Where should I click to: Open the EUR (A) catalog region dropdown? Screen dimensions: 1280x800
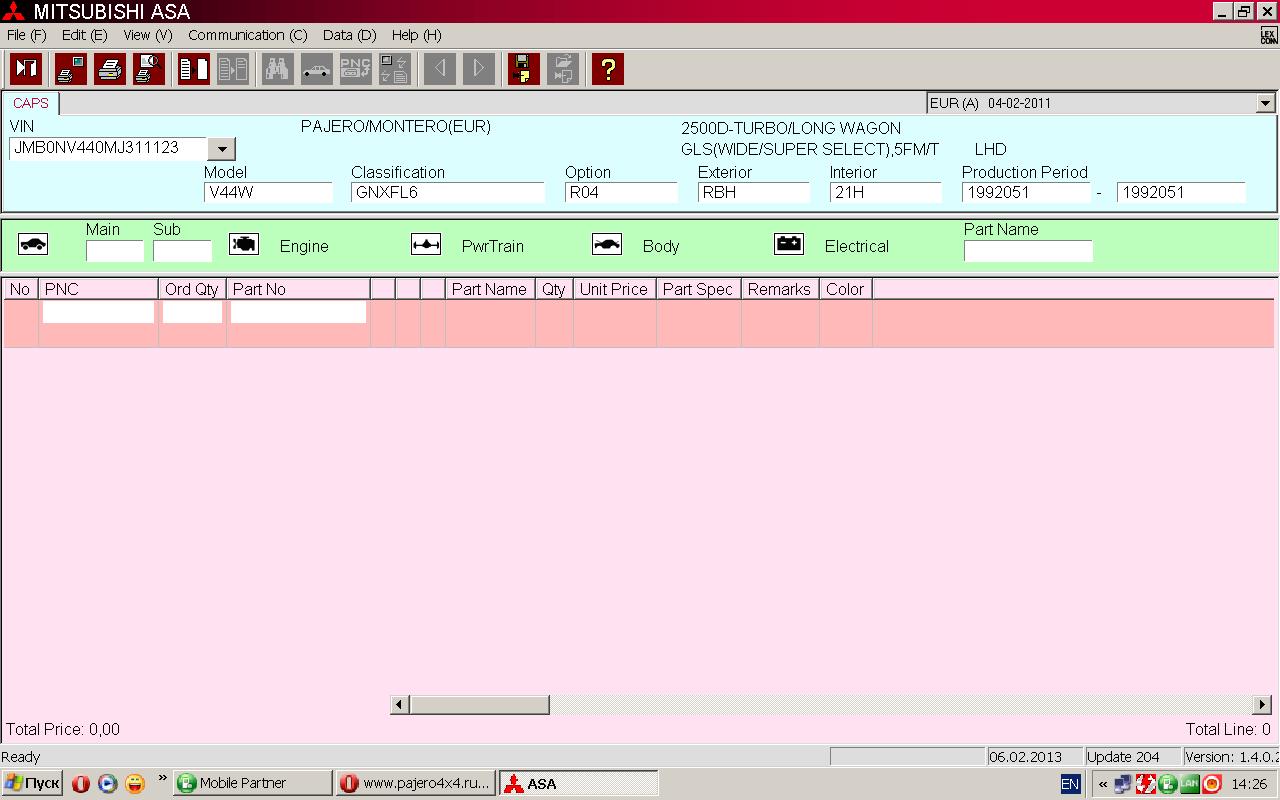tap(1265, 103)
